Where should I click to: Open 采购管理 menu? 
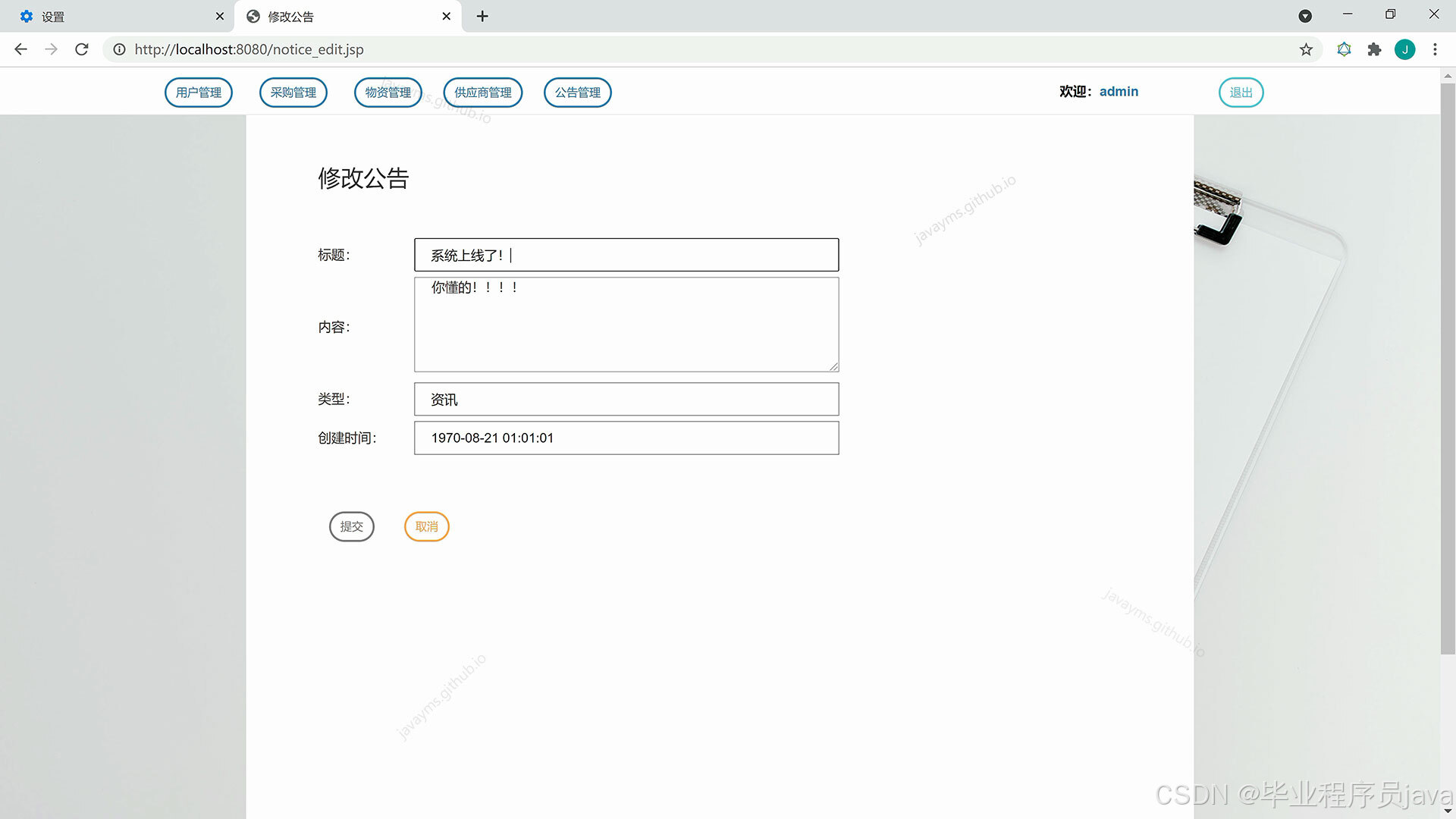point(293,93)
